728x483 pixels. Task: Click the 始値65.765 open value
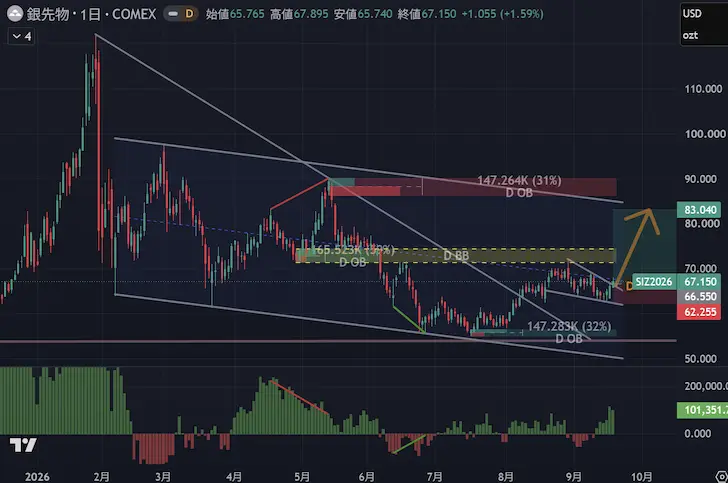click(x=235, y=14)
